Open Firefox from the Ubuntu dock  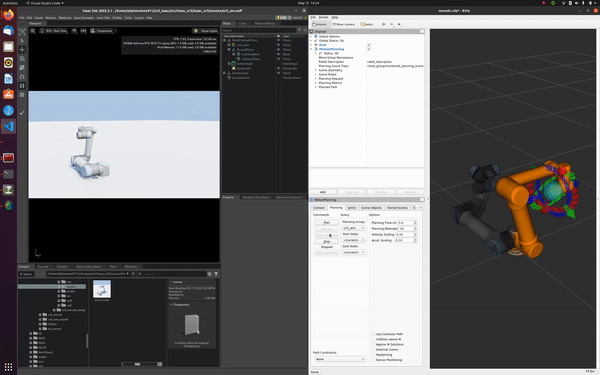(x=8, y=15)
